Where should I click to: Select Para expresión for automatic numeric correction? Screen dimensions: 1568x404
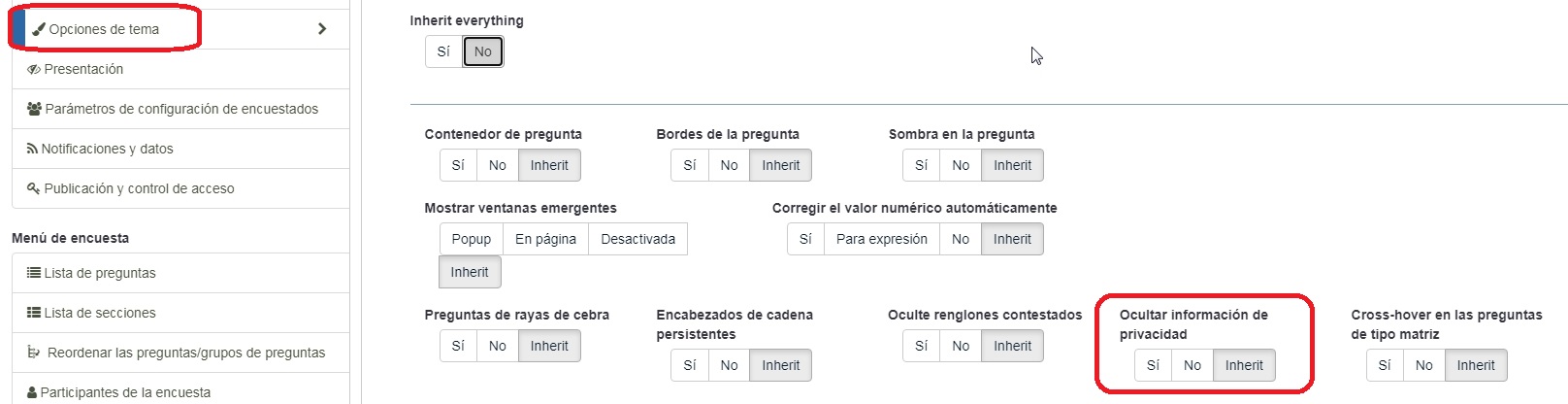click(881, 239)
